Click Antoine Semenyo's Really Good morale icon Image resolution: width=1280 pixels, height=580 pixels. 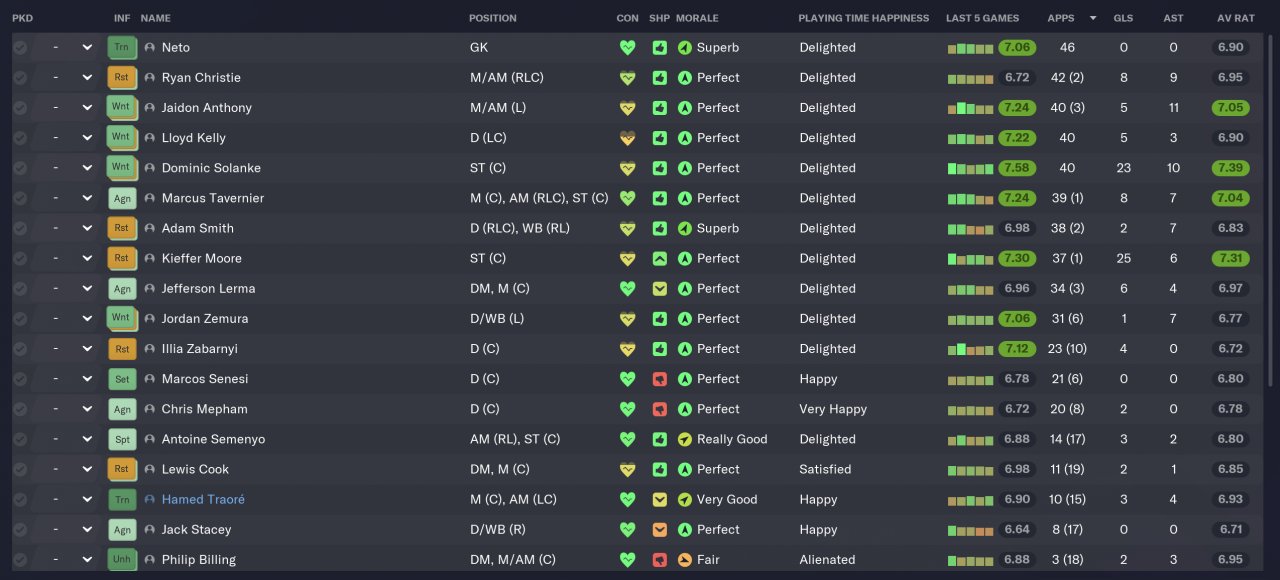(685, 439)
